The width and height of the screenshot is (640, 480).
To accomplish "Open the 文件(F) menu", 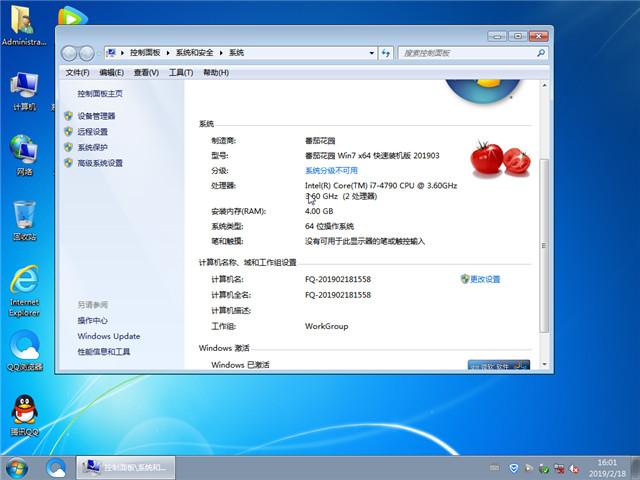I will coord(77,73).
